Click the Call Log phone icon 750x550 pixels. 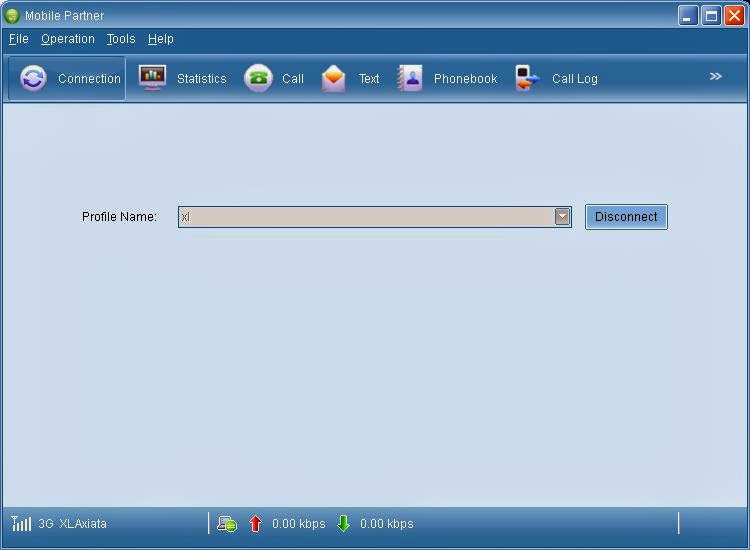[x=527, y=78]
